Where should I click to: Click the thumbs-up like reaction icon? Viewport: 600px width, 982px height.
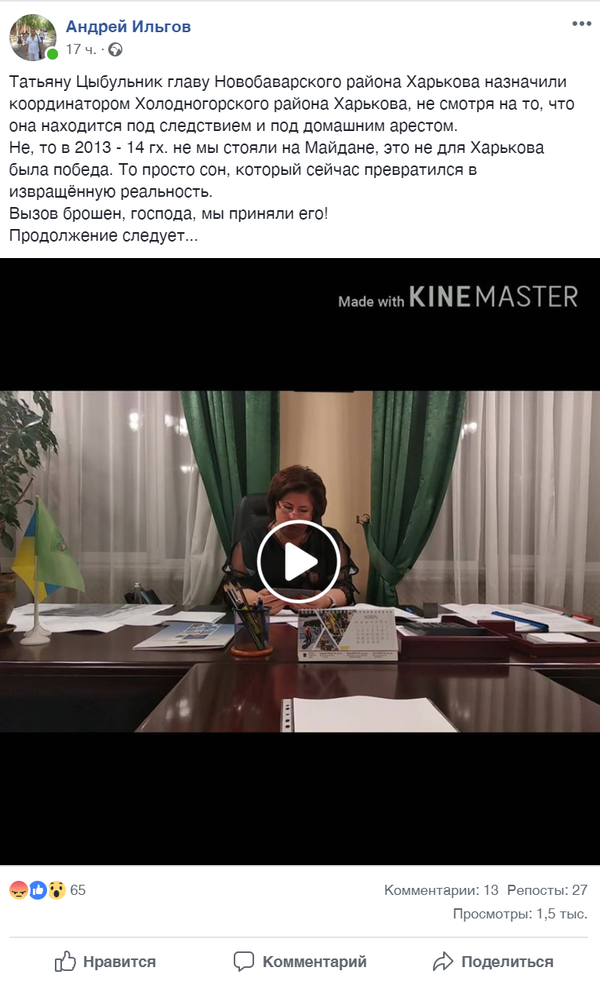[38, 890]
